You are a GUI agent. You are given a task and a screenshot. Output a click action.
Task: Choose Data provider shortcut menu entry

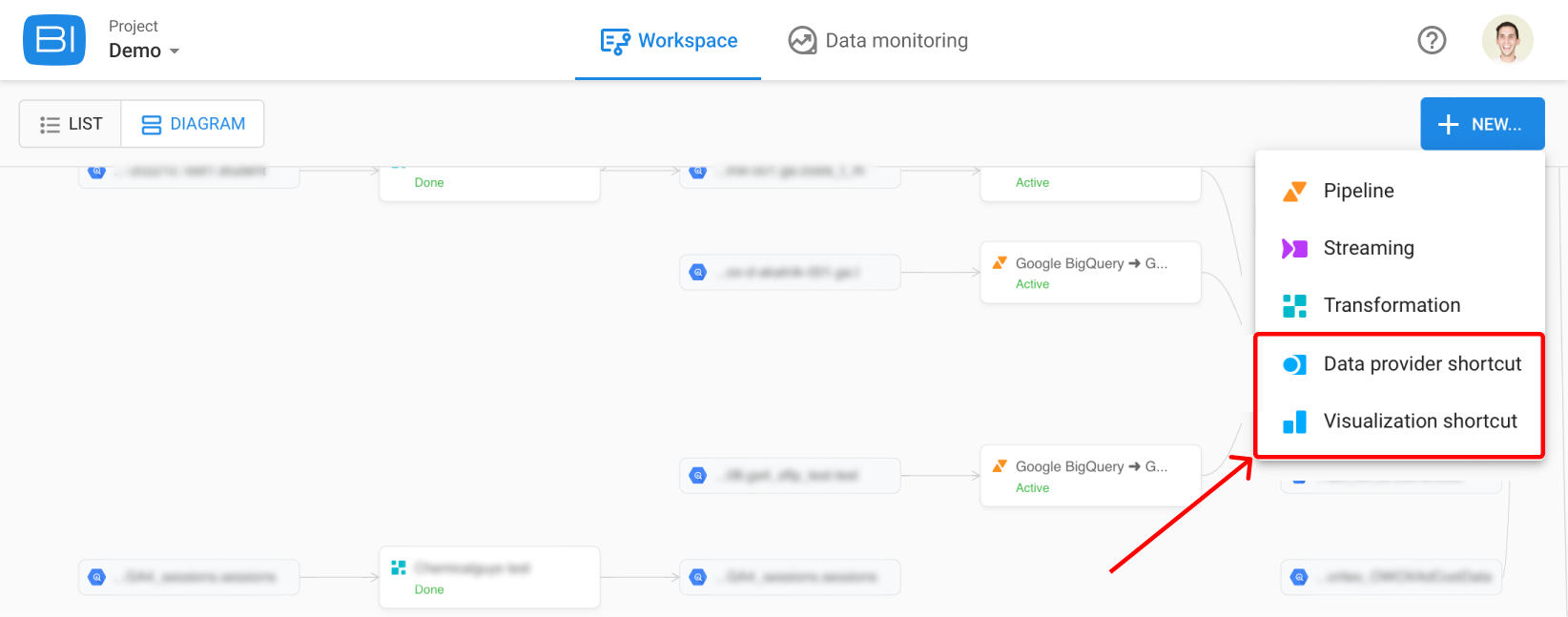click(1399, 364)
